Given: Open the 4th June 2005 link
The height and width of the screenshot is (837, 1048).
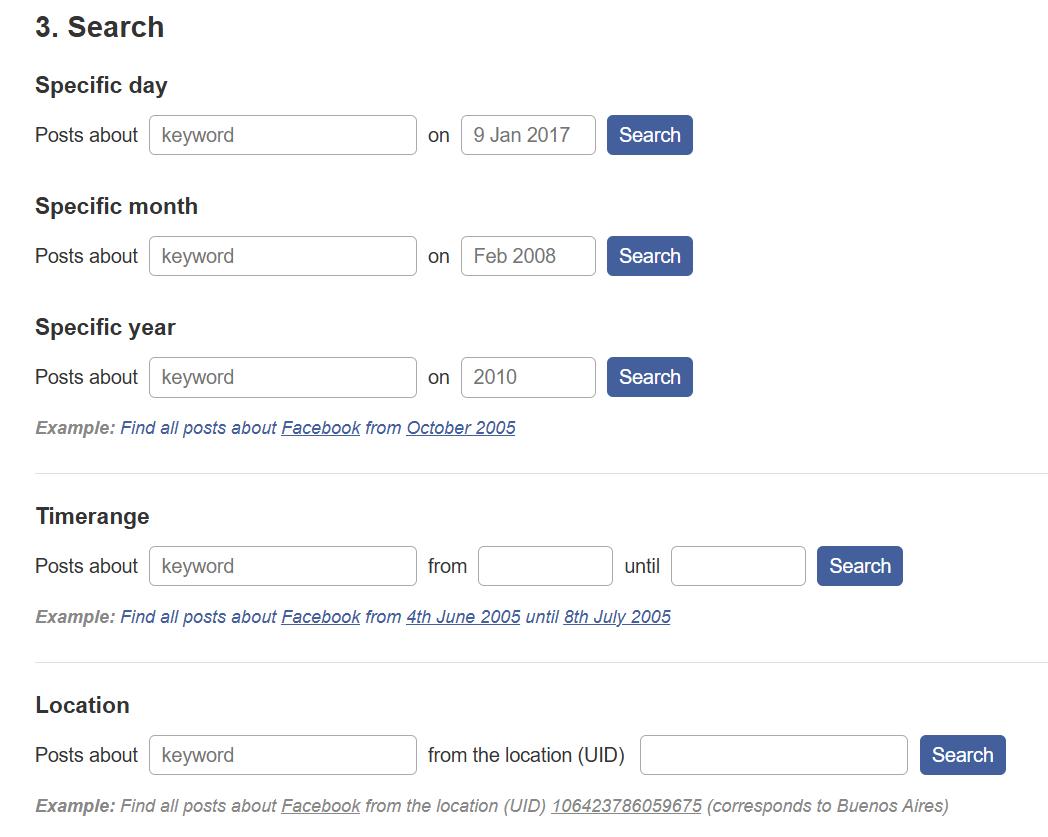Looking at the screenshot, I should (463, 617).
